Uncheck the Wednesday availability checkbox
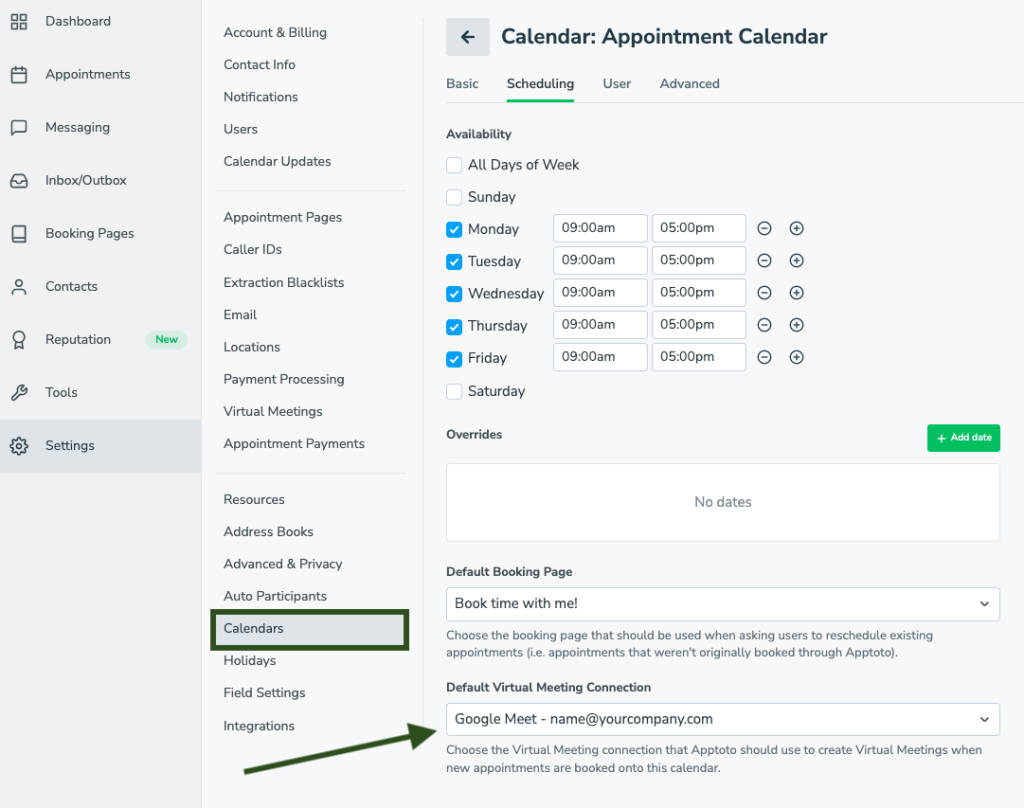1024x808 pixels. (x=454, y=294)
